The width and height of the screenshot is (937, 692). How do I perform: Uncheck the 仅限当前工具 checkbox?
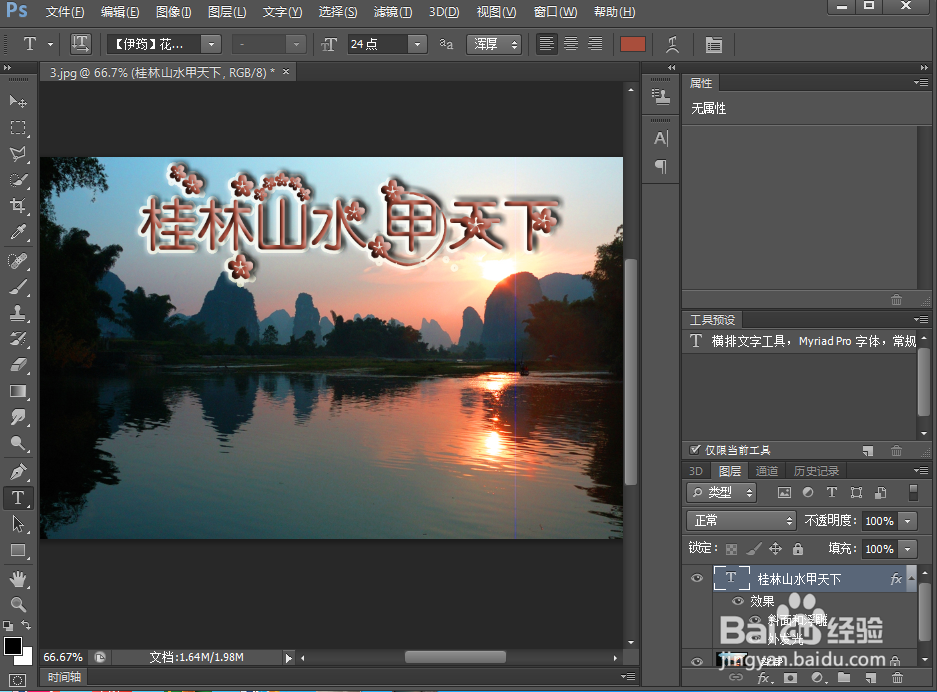pos(695,450)
